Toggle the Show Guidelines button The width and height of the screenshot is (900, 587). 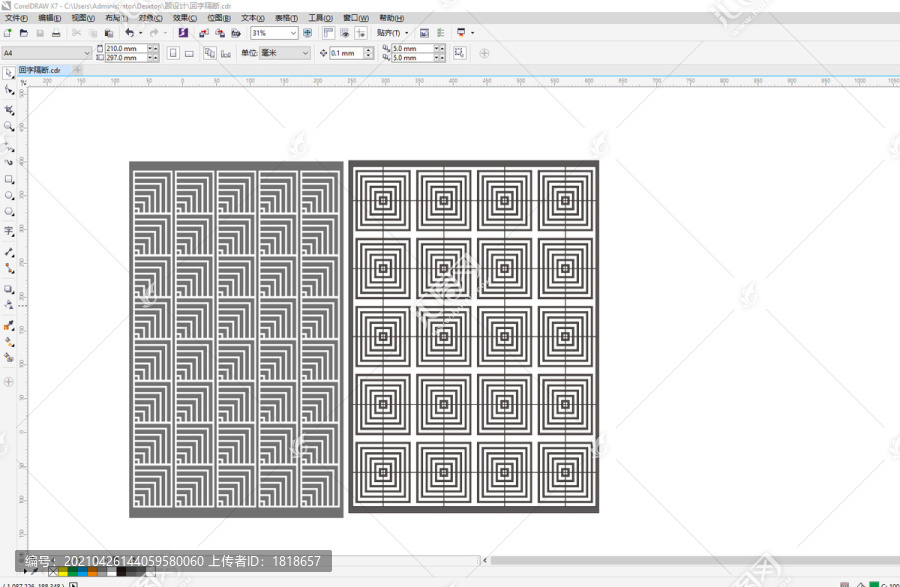pos(360,33)
